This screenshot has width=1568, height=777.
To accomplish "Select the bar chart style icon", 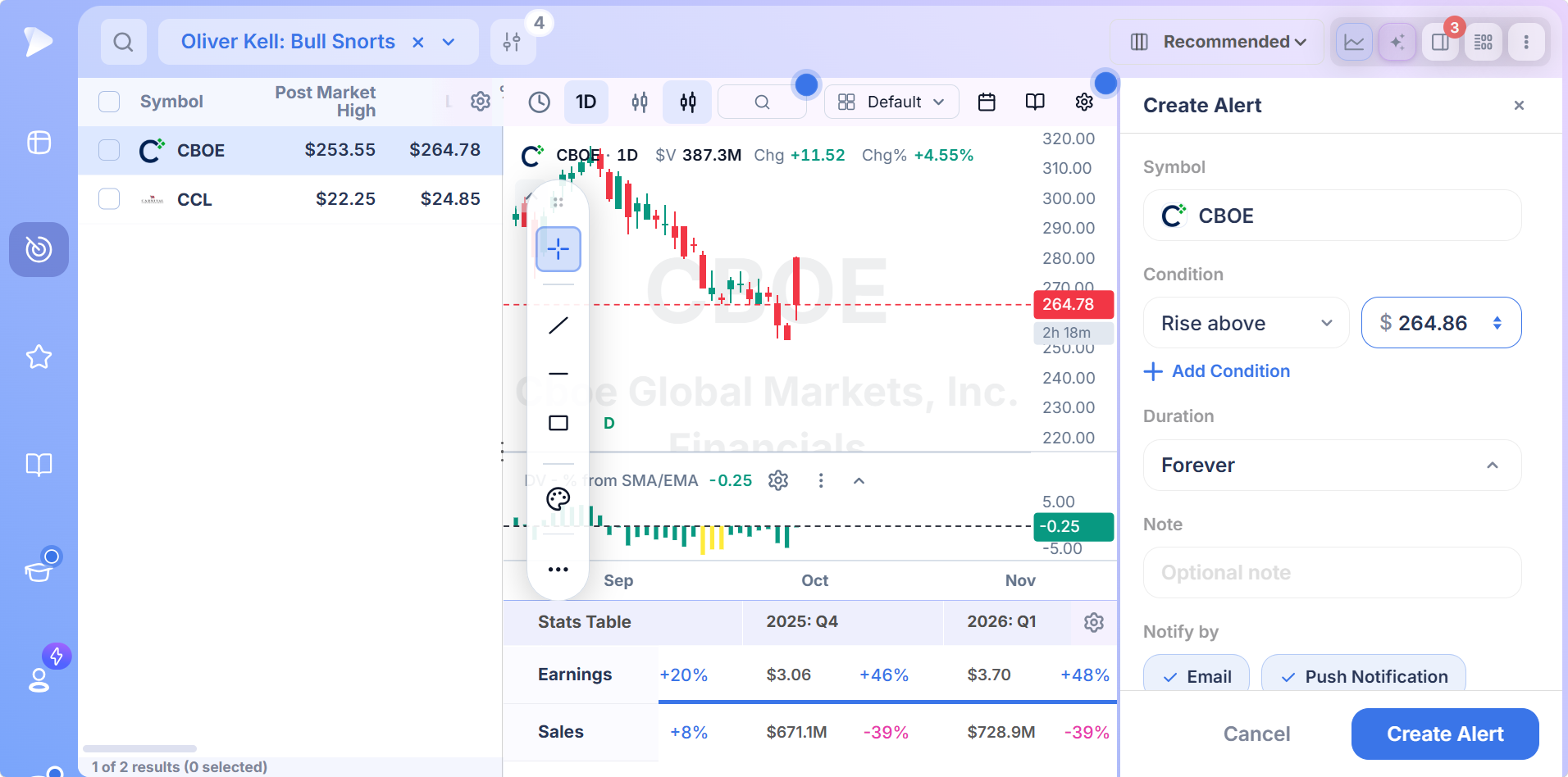I will (640, 102).
